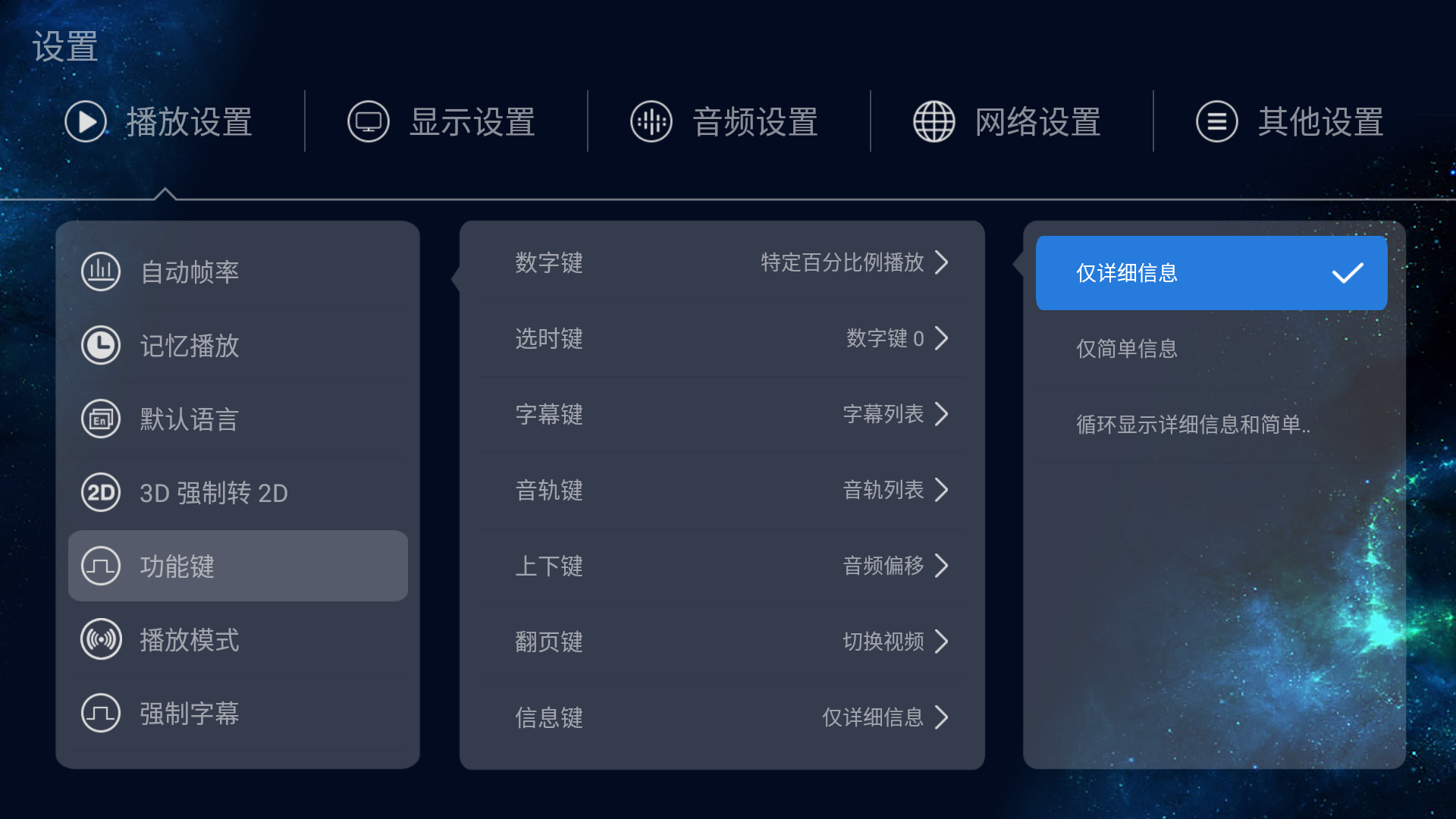
Task: Expand 字幕键 chevron beside 字幕列表
Action: click(941, 414)
